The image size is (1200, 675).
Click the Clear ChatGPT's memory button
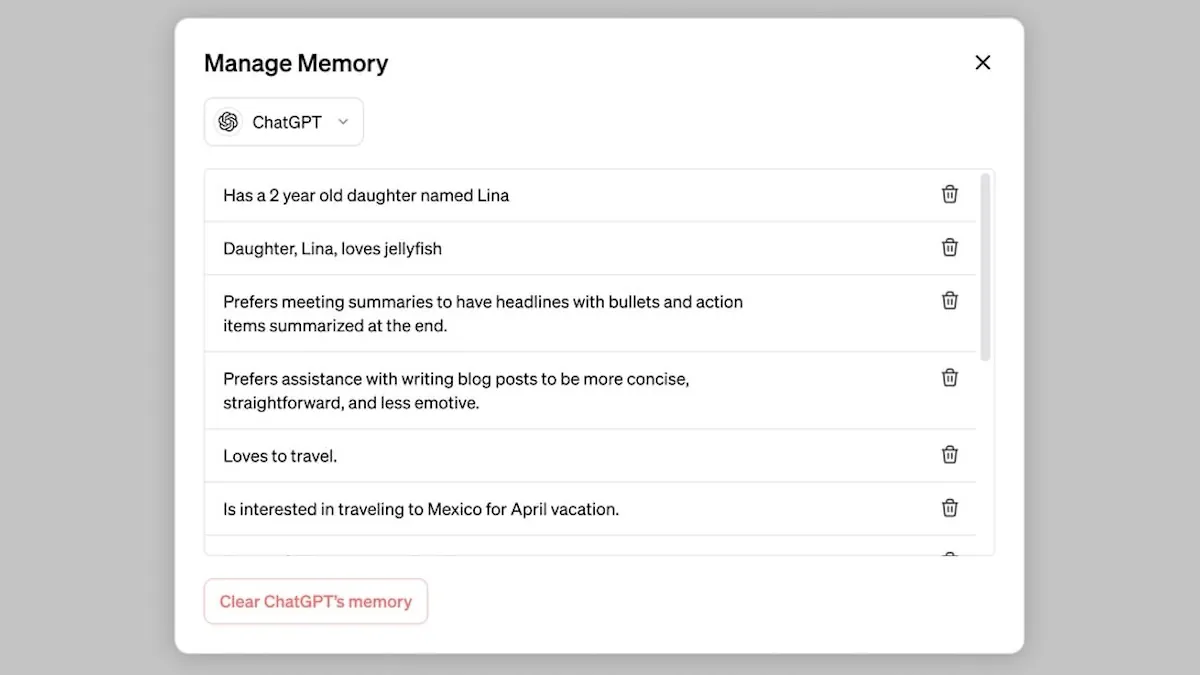[x=315, y=601]
